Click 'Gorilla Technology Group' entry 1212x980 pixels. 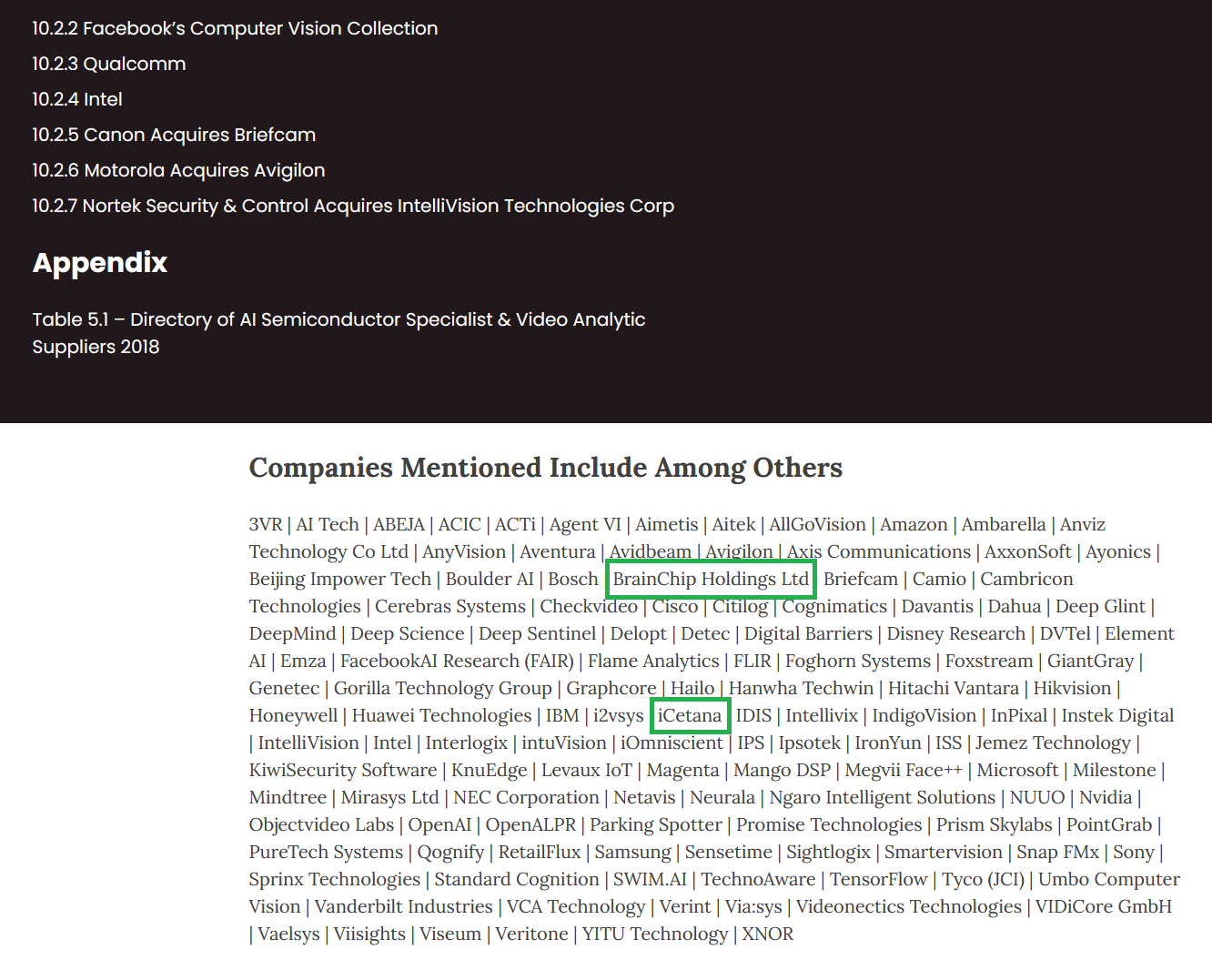(443, 689)
